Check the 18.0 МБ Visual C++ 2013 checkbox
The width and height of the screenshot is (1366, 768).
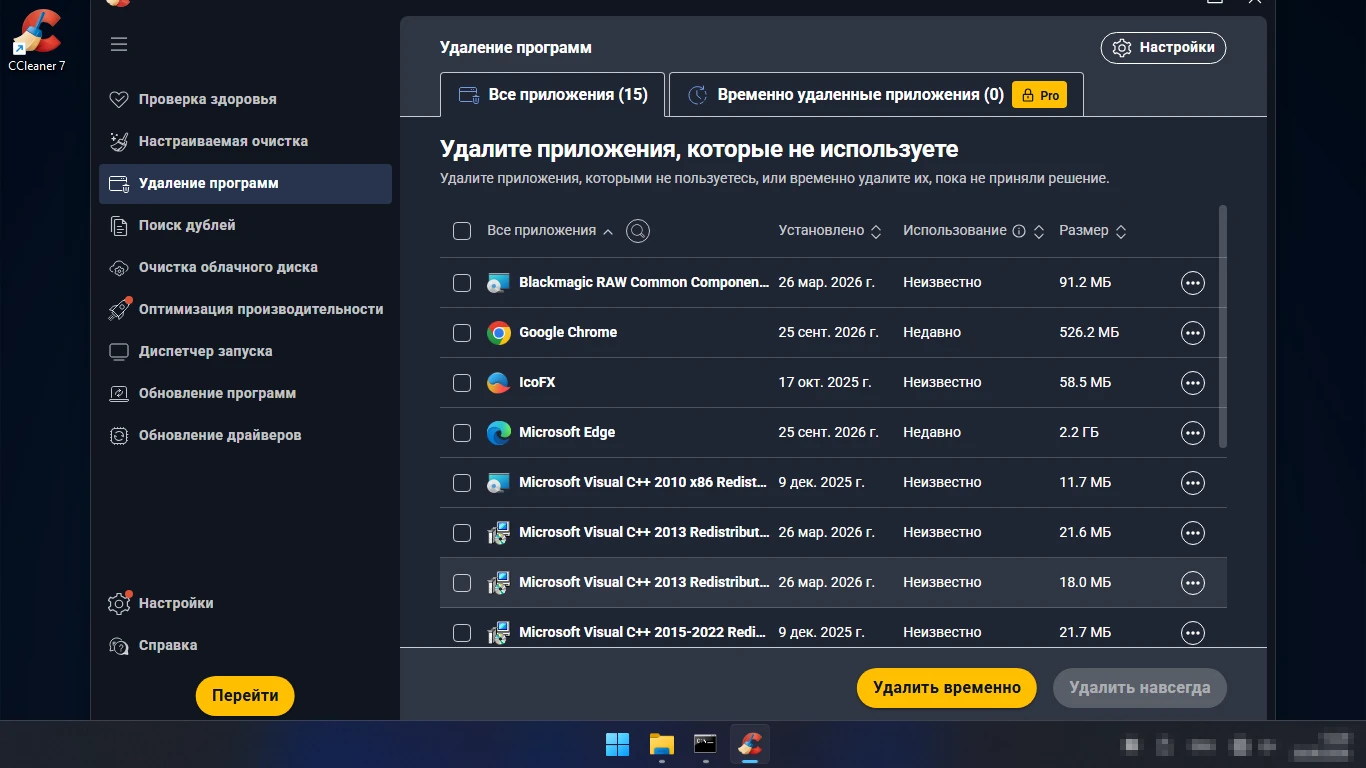(x=462, y=583)
